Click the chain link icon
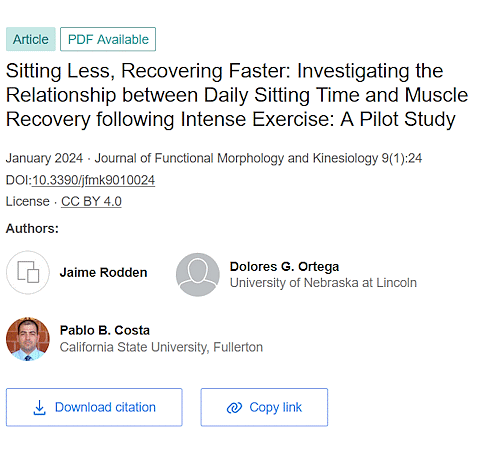The height and width of the screenshot is (452, 490). coord(234,407)
